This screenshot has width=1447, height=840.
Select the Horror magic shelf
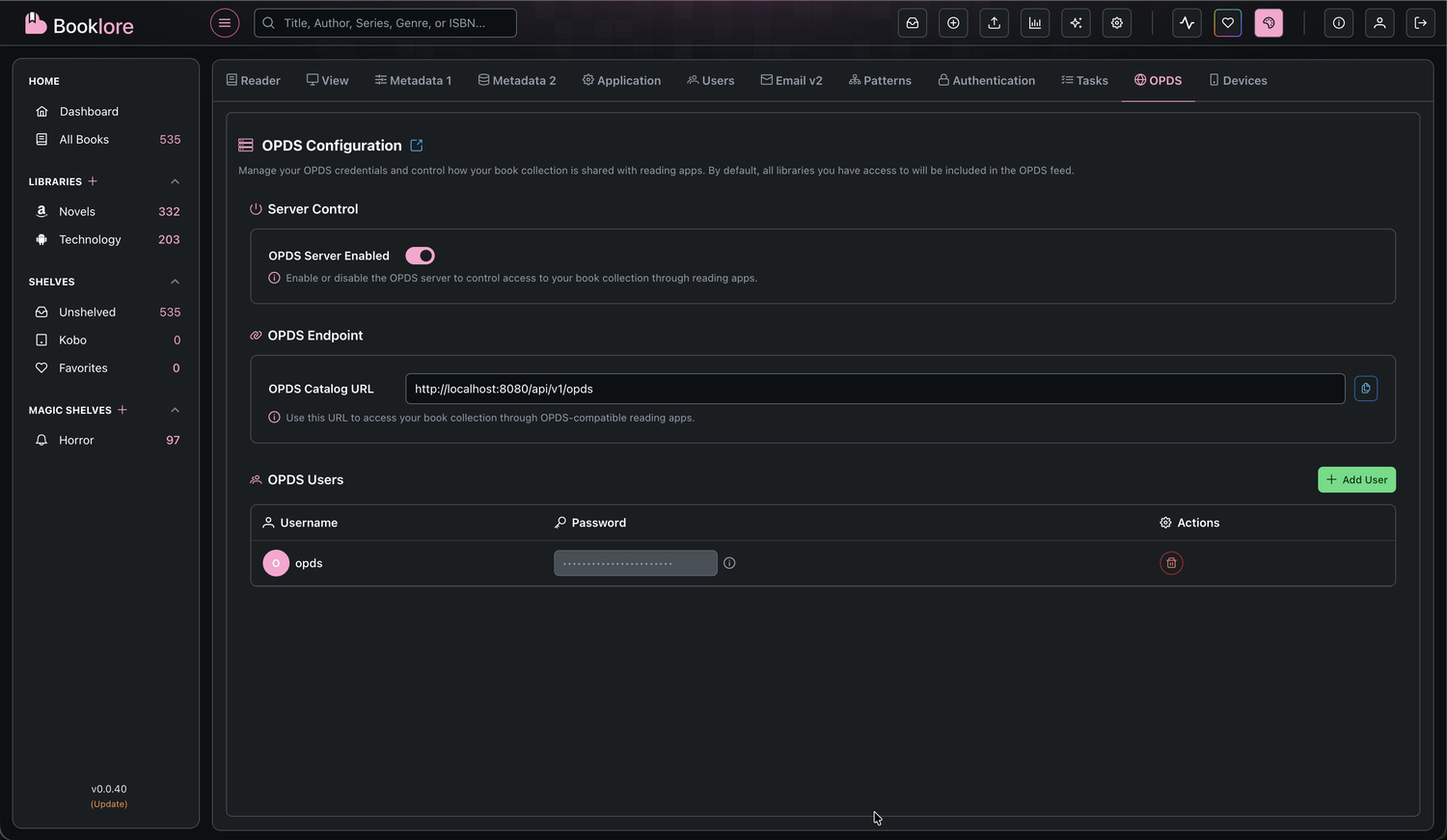click(x=76, y=440)
